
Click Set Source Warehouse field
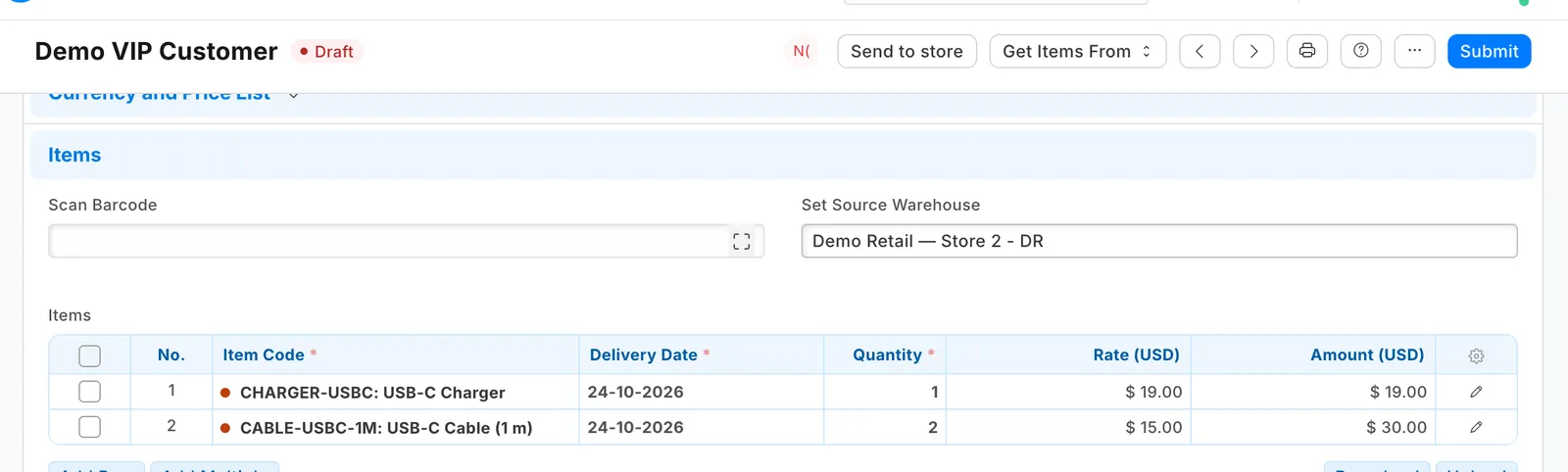[1159, 241]
